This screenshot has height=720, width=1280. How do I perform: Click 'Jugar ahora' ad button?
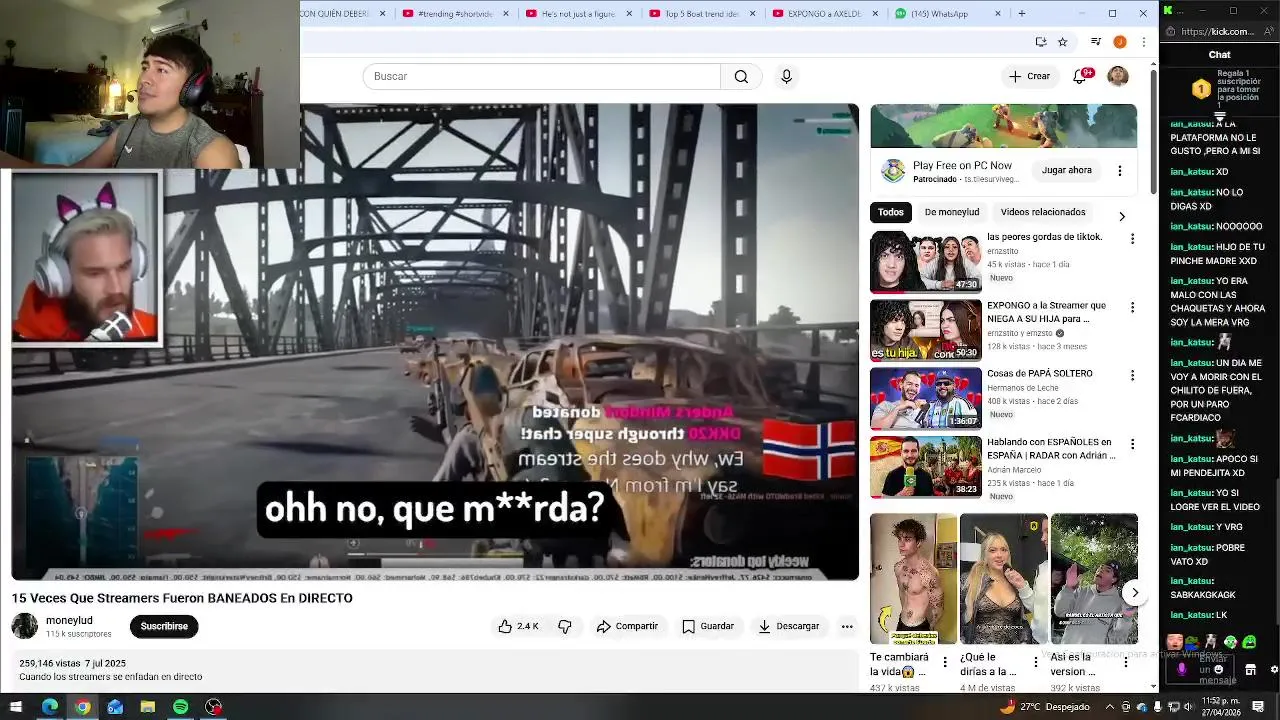(x=1067, y=170)
